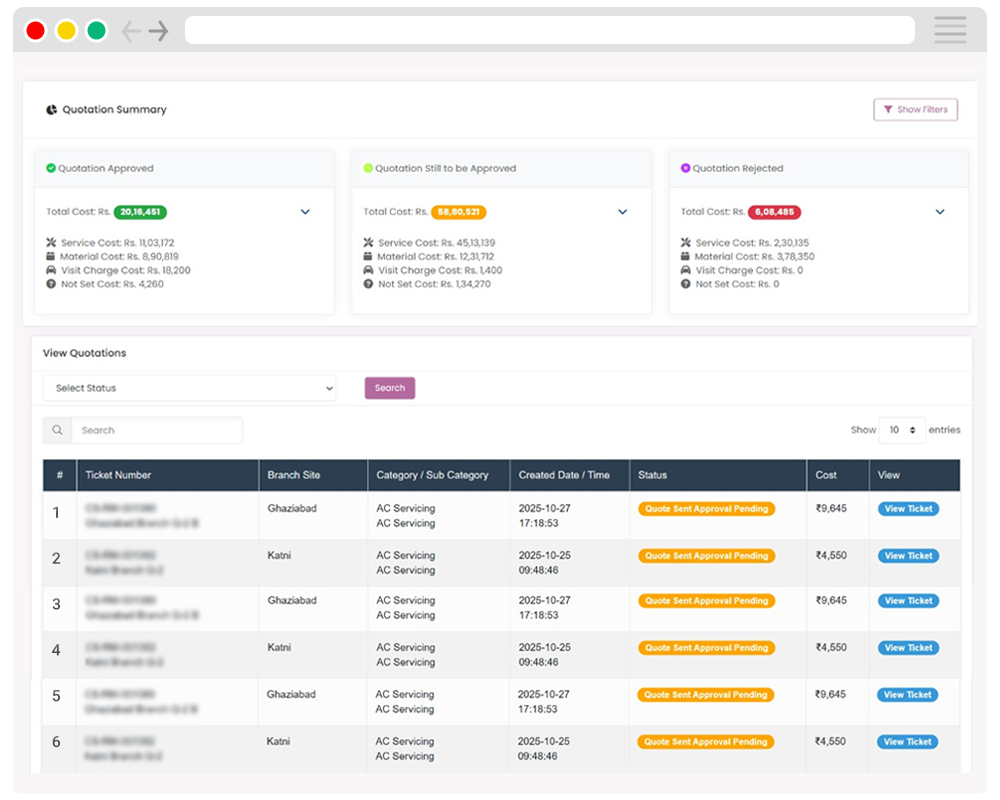Click the green Quotation Approved check icon
The height and width of the screenshot is (800, 1000).
pos(51,168)
